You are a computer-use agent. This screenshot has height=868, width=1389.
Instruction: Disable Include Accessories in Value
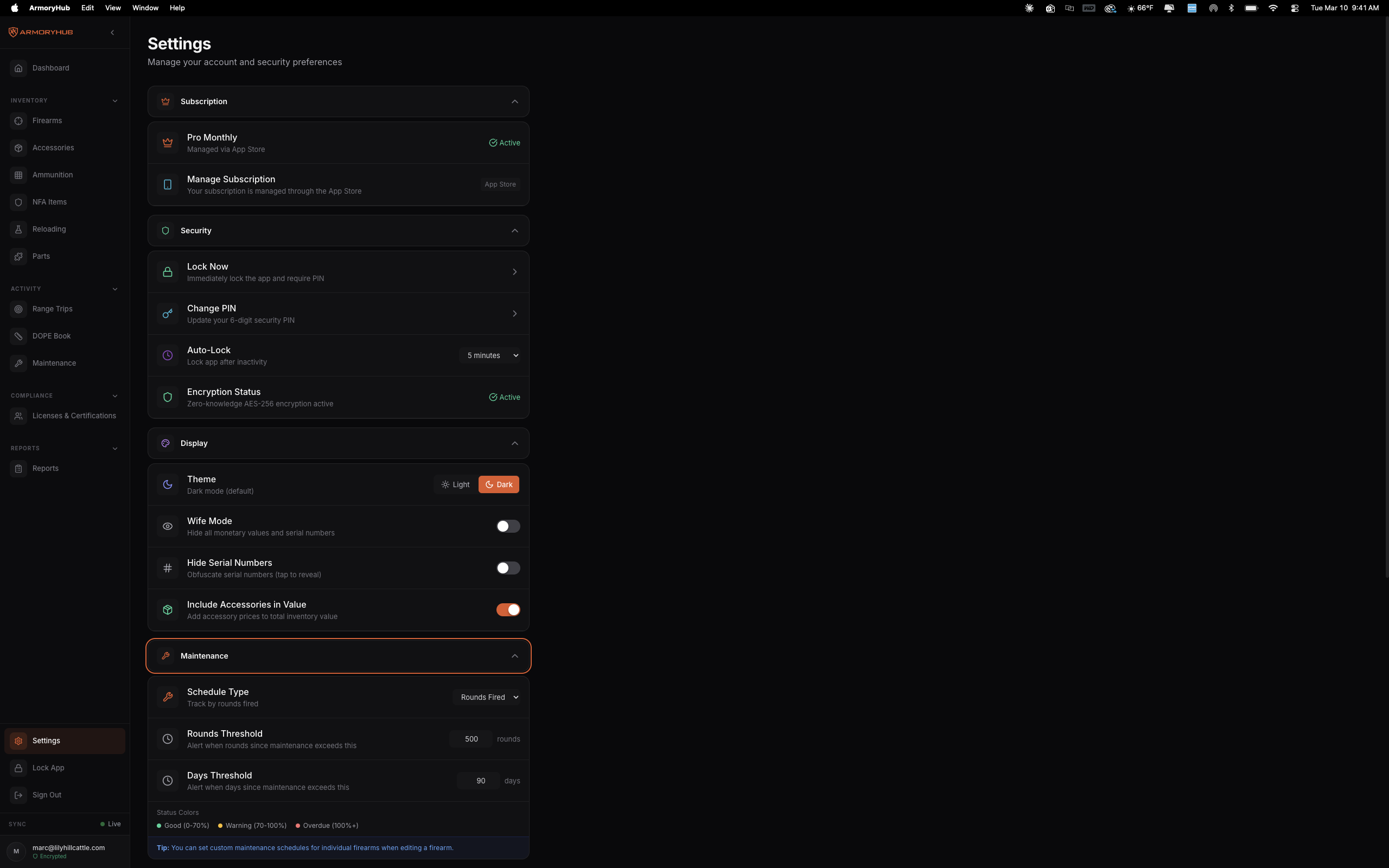[x=508, y=609]
